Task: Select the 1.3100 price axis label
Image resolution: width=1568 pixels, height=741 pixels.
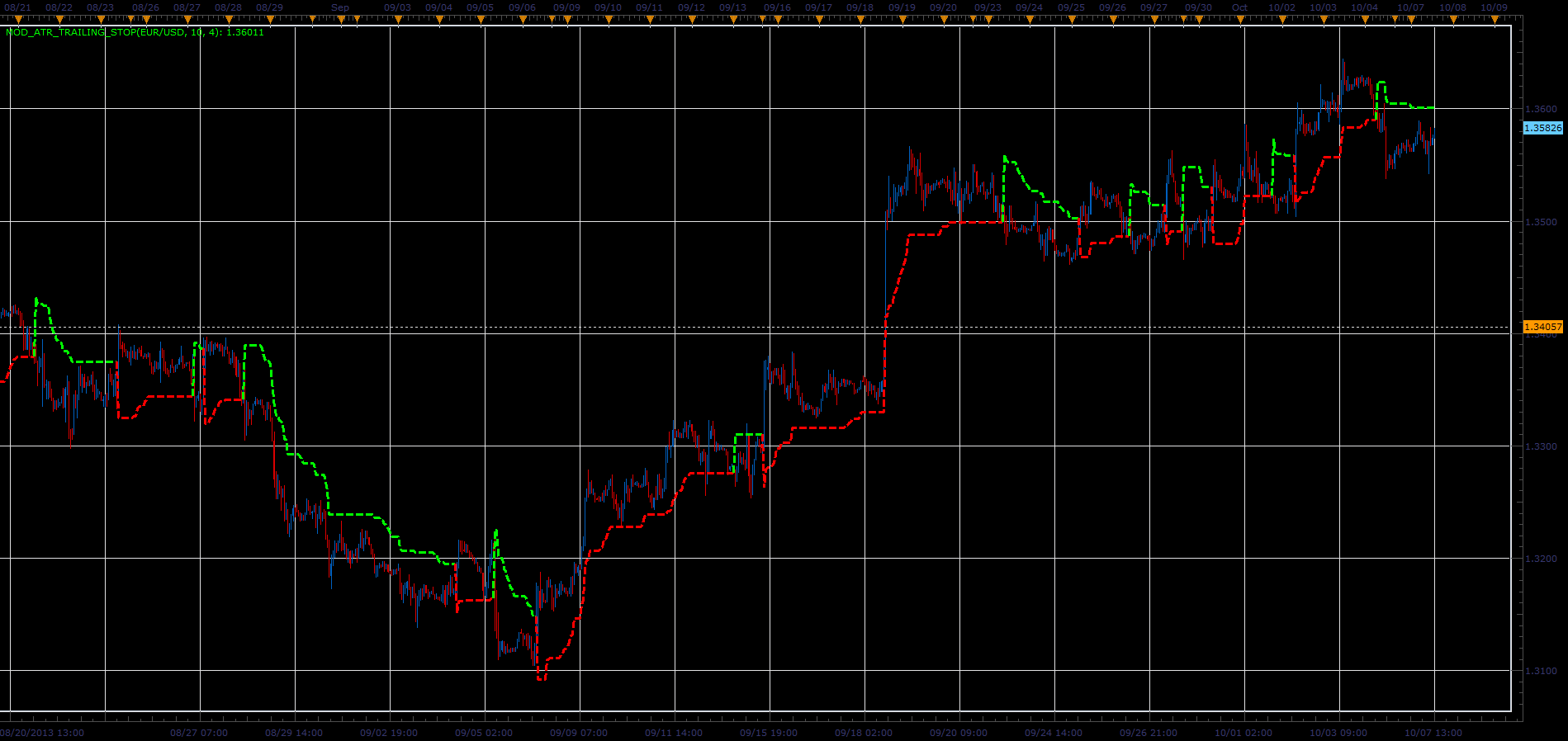Action: coord(1541,671)
